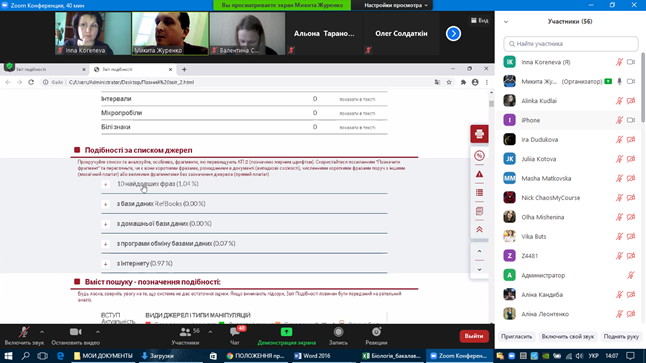The image size is (646, 363).
Task: Click the sidebar up arrow
Action: (x=479, y=251)
